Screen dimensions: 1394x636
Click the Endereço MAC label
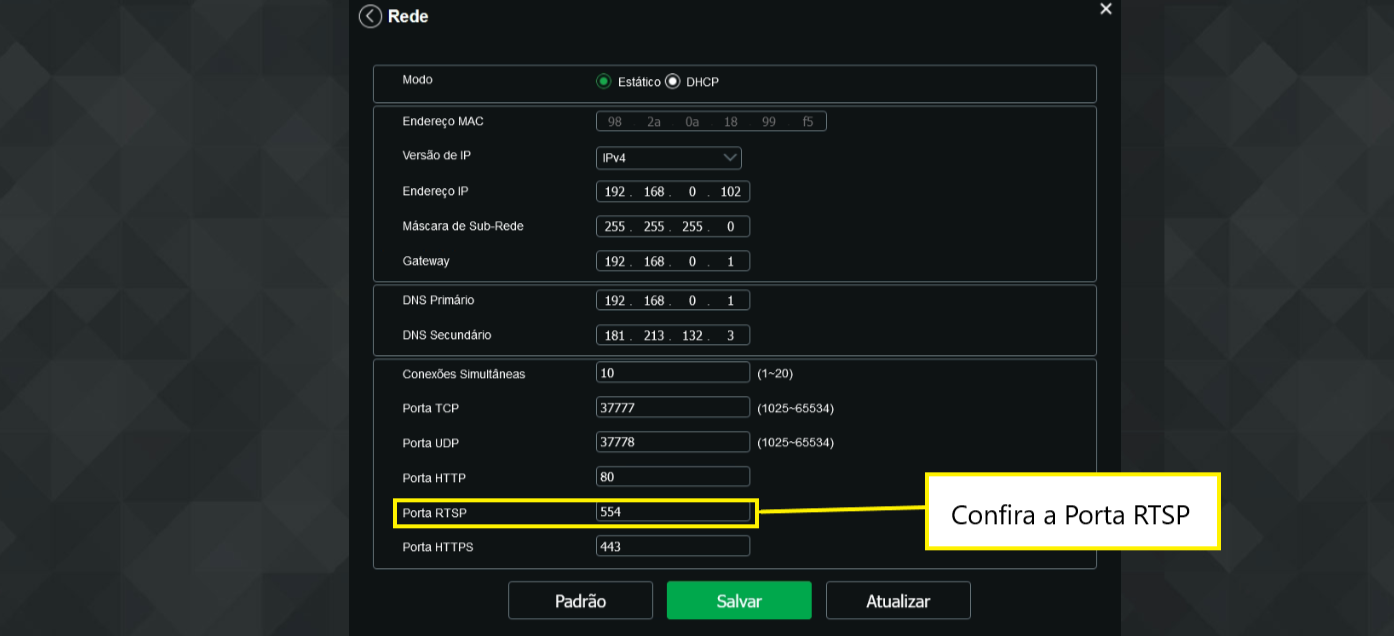pos(443,121)
